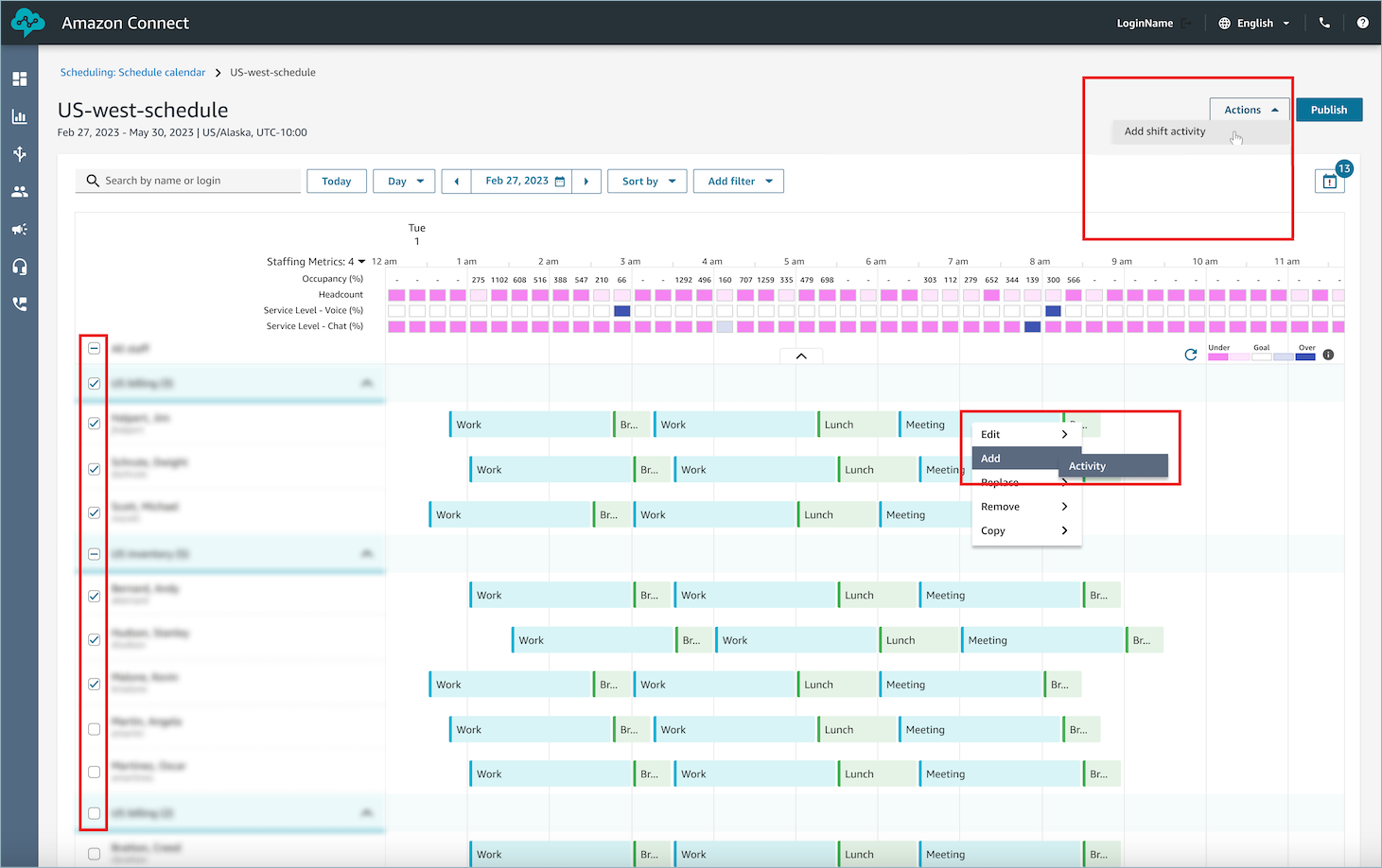Open the Add filter dropdown
The height and width of the screenshot is (868, 1382).
pos(739,182)
